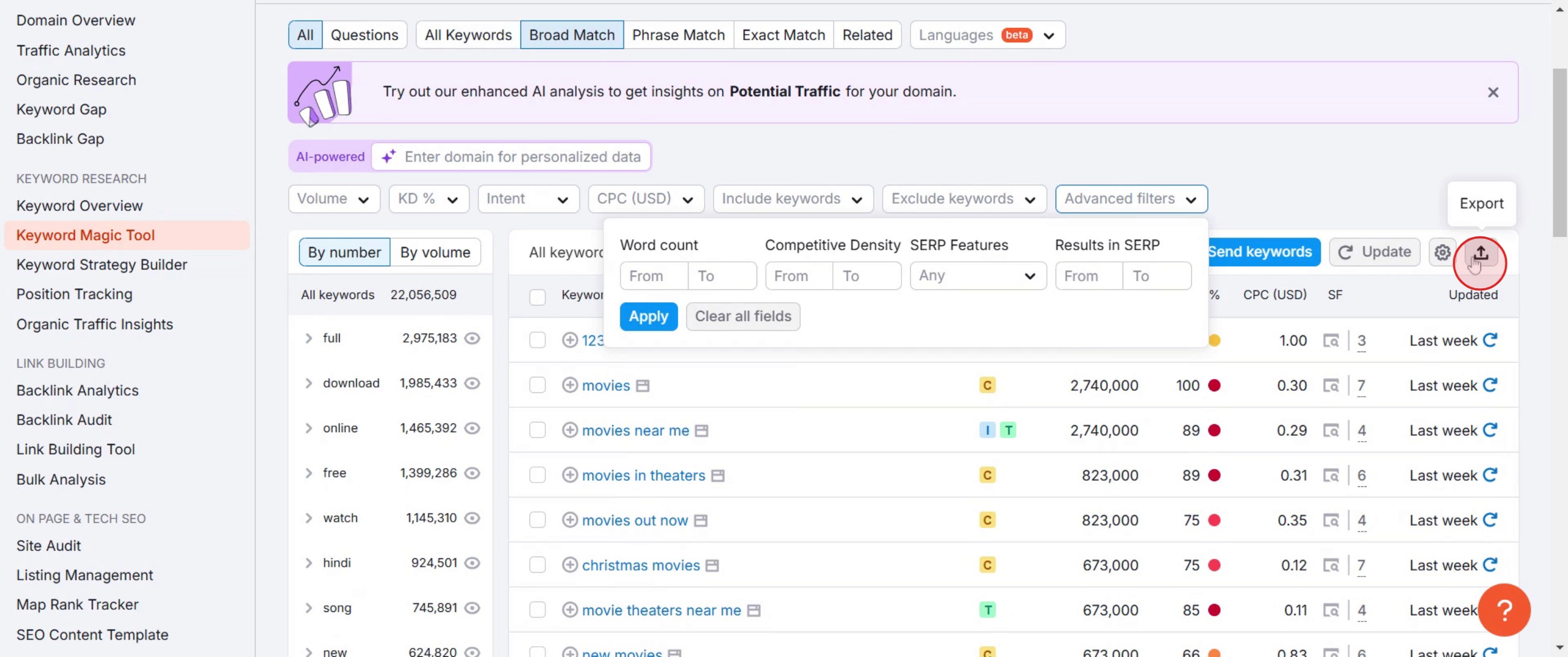Toggle visibility eye for watch group
Screen dimensions: 1568x657
(x=472, y=518)
